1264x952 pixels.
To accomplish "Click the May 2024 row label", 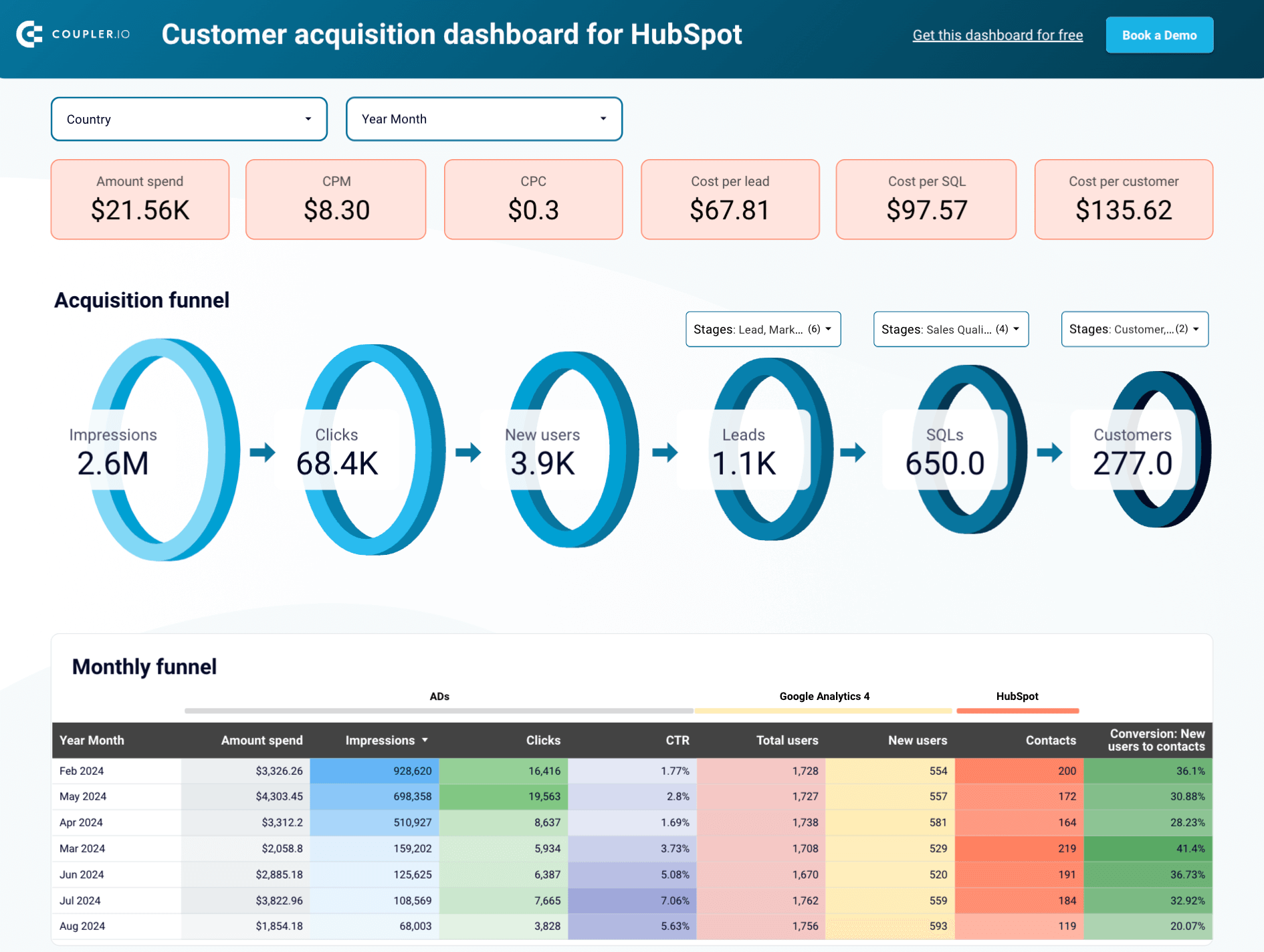I will click(x=83, y=796).
